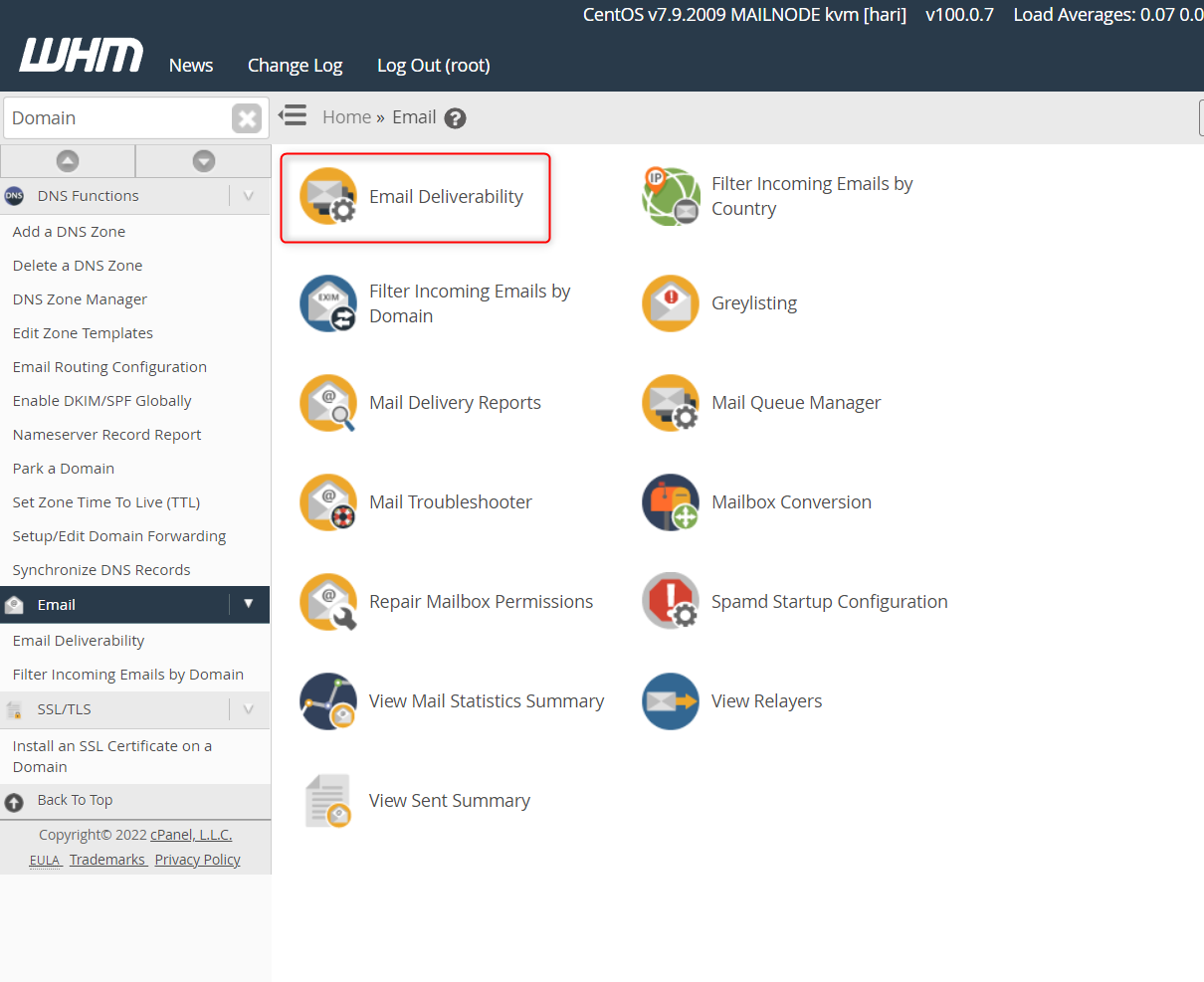This screenshot has height=982, width=1204.
Task: Click the up arrow sidebar collapse button
Action: point(68,160)
